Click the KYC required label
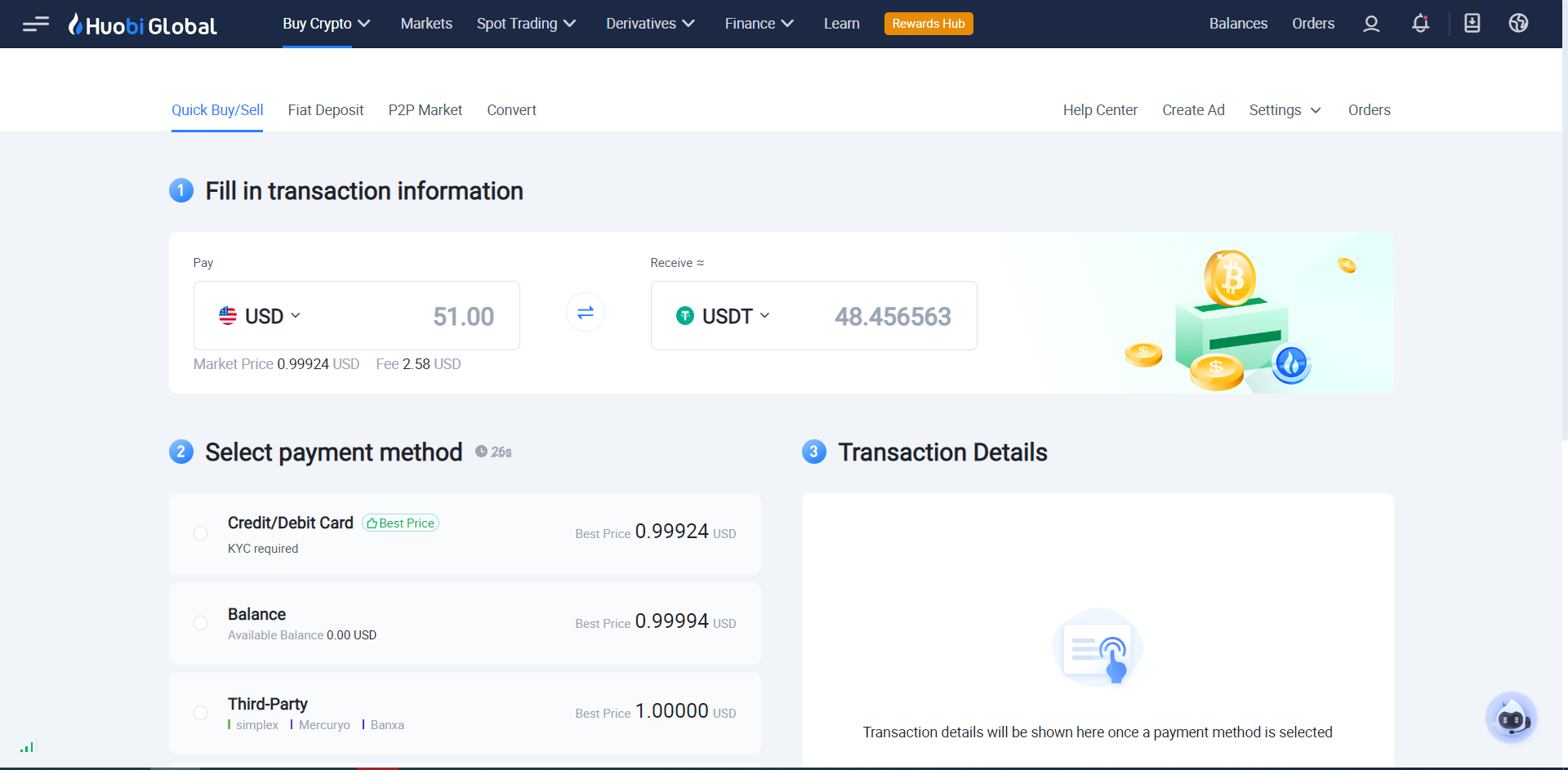1568x770 pixels. 263,549
